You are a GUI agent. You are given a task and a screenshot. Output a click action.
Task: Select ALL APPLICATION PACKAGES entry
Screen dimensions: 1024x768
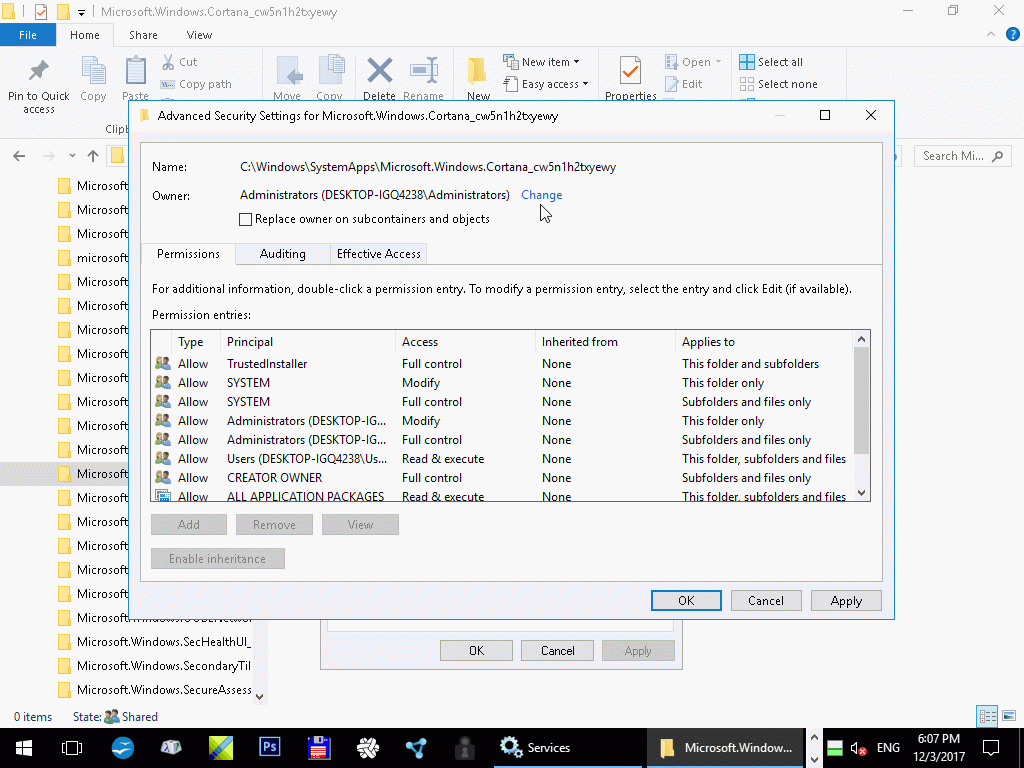click(x=502, y=495)
